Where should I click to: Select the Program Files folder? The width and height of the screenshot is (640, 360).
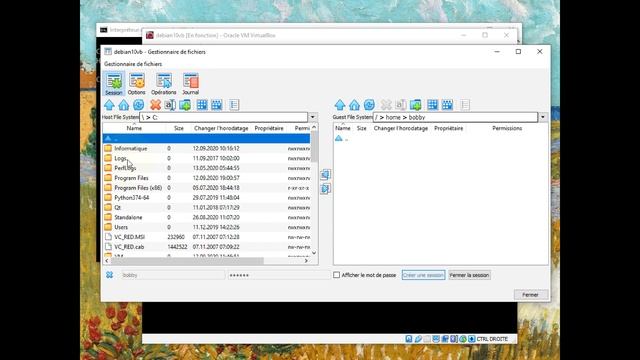tap(207, 178)
